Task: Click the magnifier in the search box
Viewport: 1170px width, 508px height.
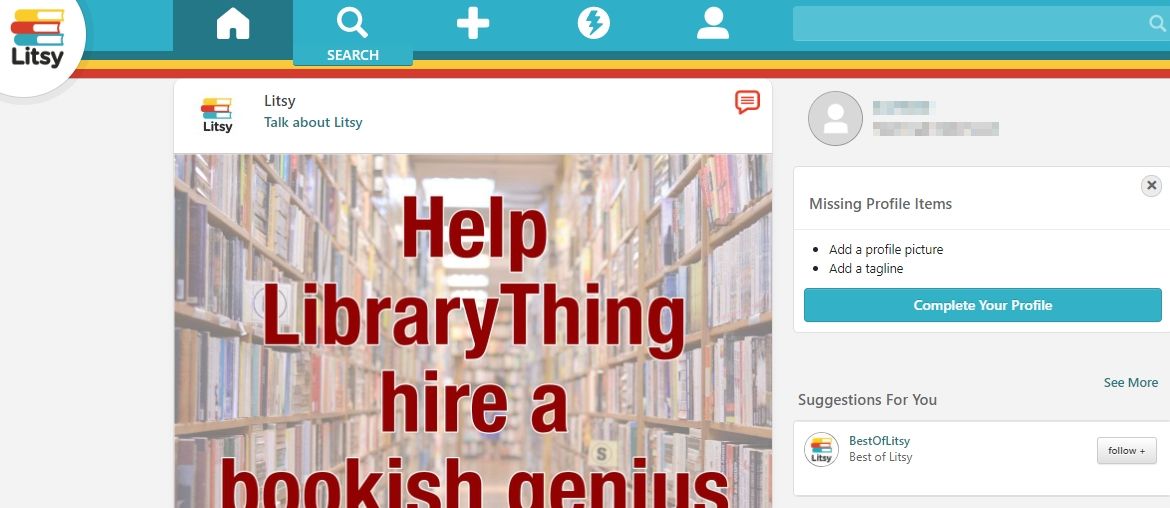Action: click(1157, 25)
